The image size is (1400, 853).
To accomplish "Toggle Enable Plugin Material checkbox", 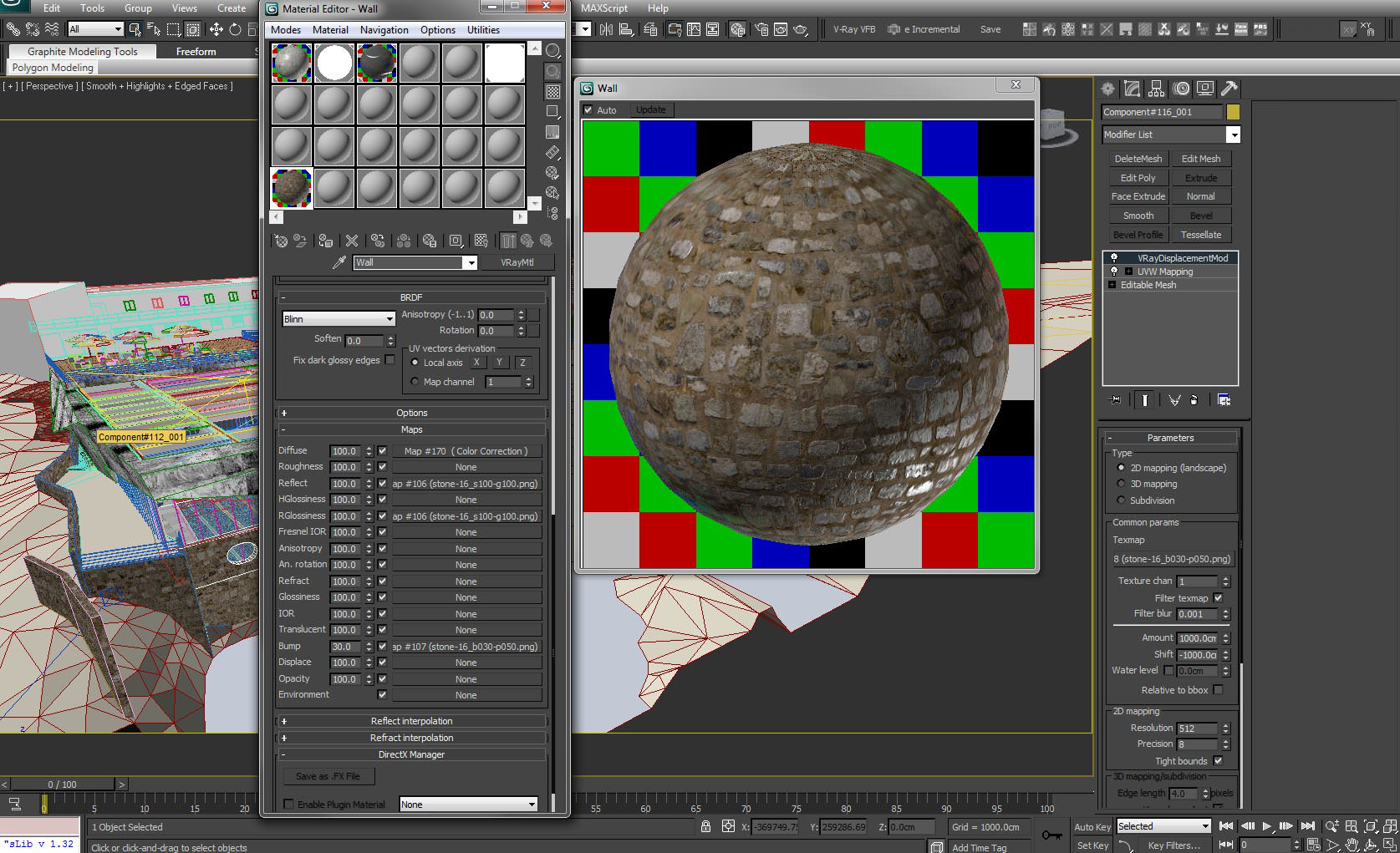I will [289, 805].
